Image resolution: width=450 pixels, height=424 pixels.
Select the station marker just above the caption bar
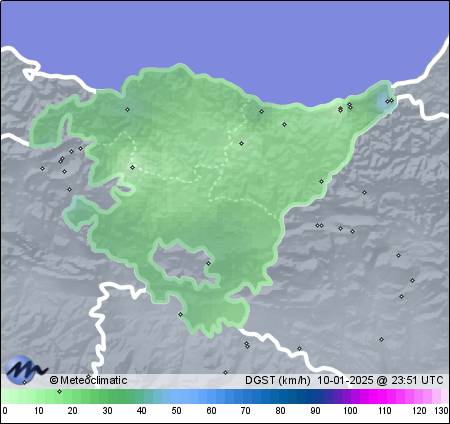click(x=226, y=373)
